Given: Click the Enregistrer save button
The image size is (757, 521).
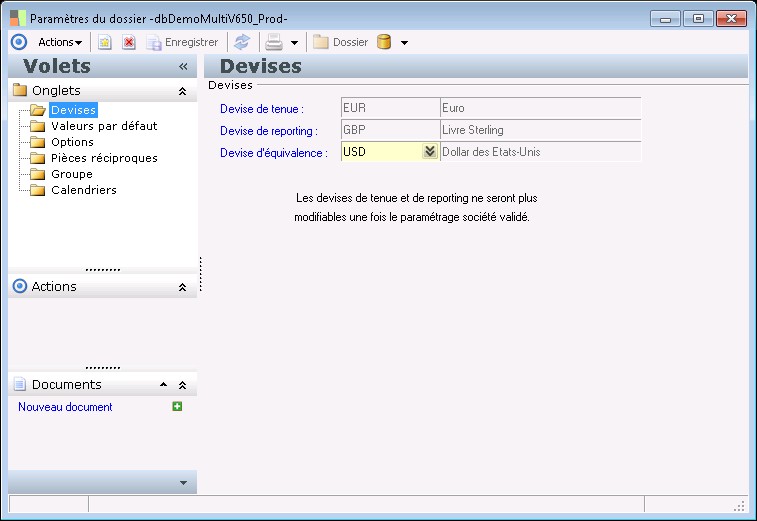Looking at the screenshot, I should point(182,42).
